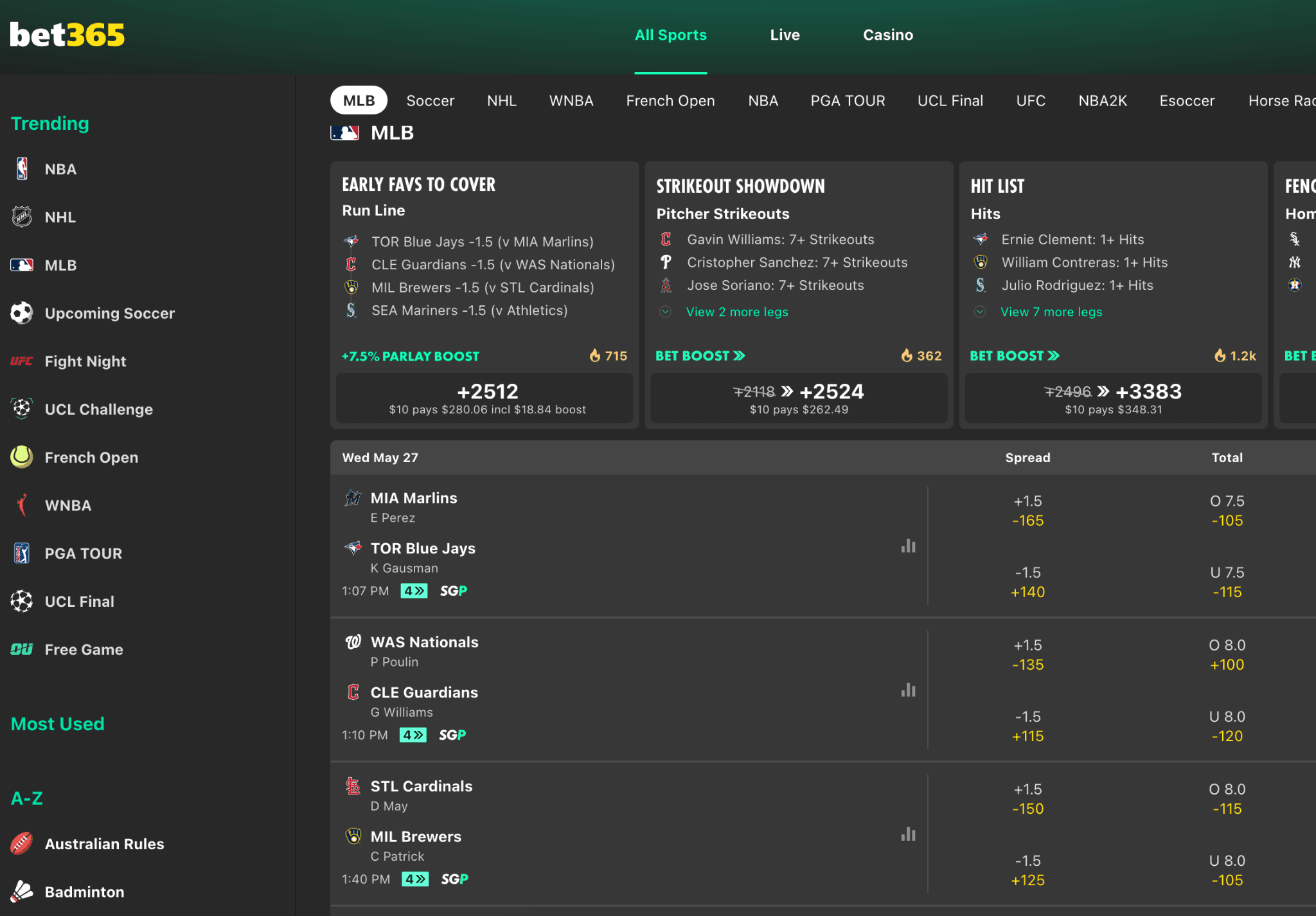This screenshot has width=1316, height=916.
Task: Expand View 7 more legs in Hit List
Action: click(x=1051, y=312)
